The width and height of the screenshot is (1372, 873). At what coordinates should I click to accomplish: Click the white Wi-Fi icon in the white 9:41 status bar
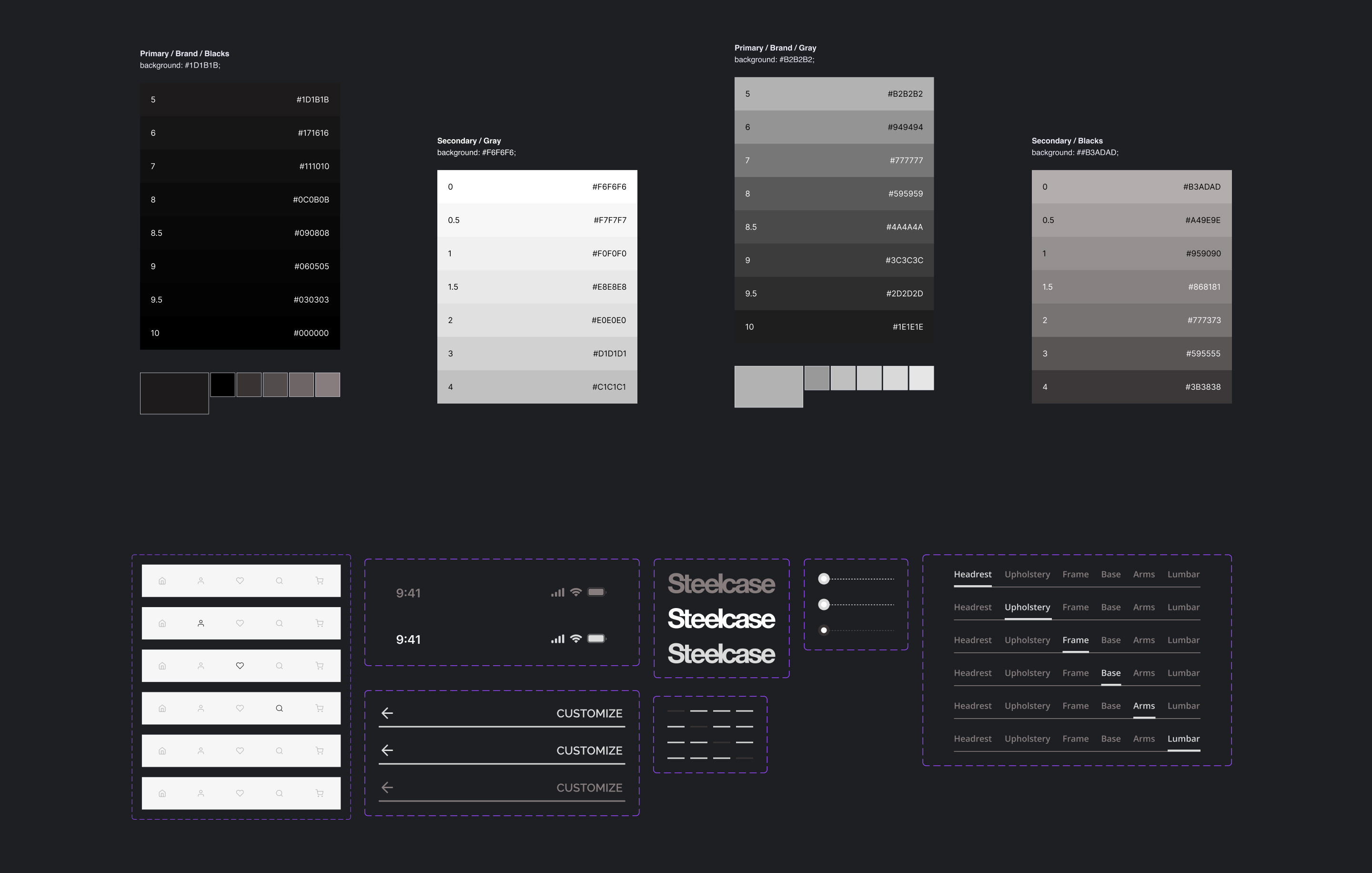tap(576, 639)
